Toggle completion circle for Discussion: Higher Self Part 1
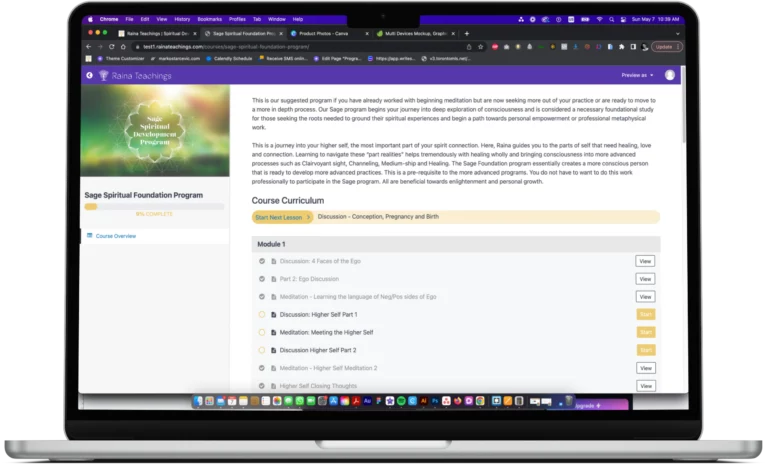 [262, 315]
